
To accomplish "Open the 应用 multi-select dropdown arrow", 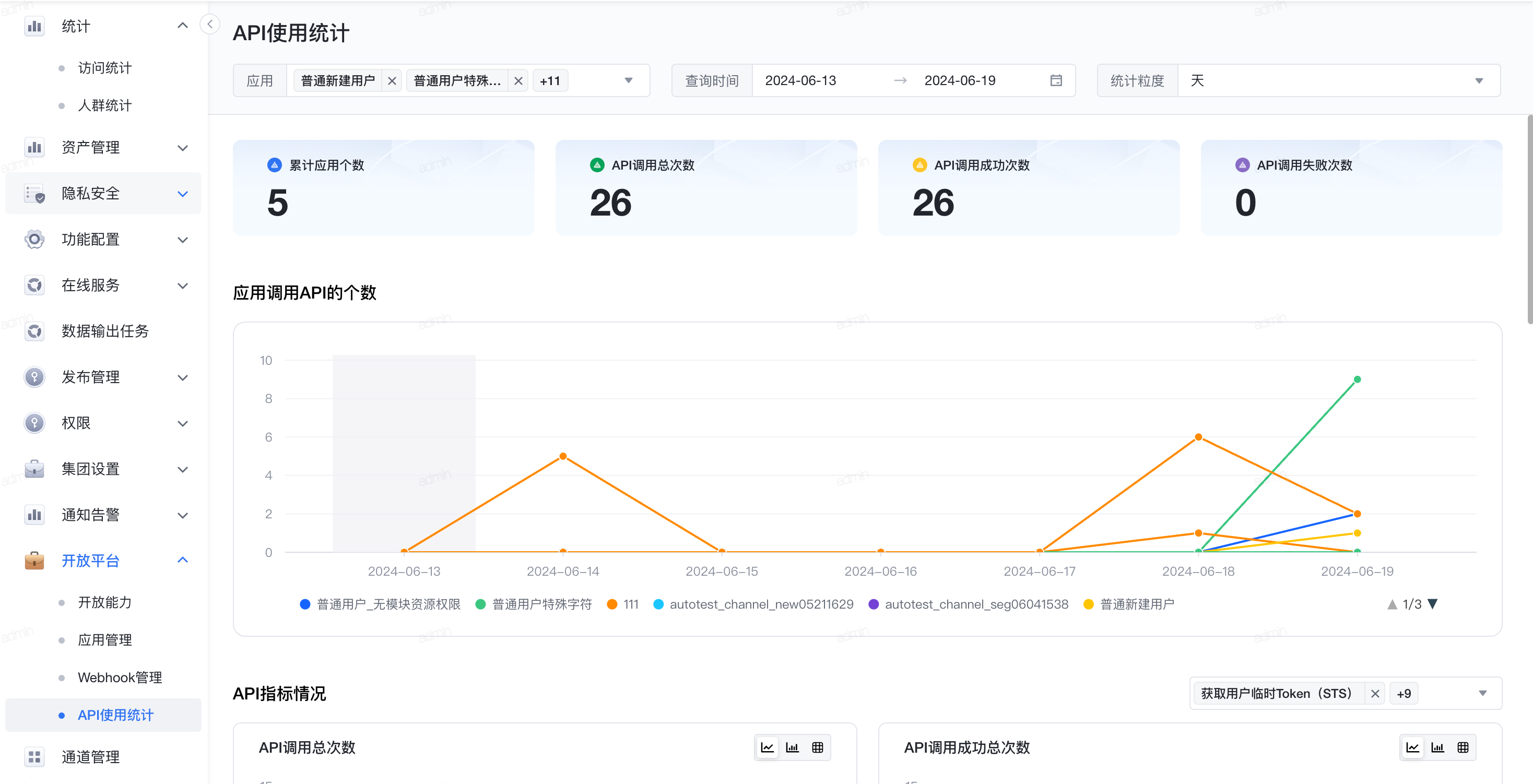I will coord(629,80).
